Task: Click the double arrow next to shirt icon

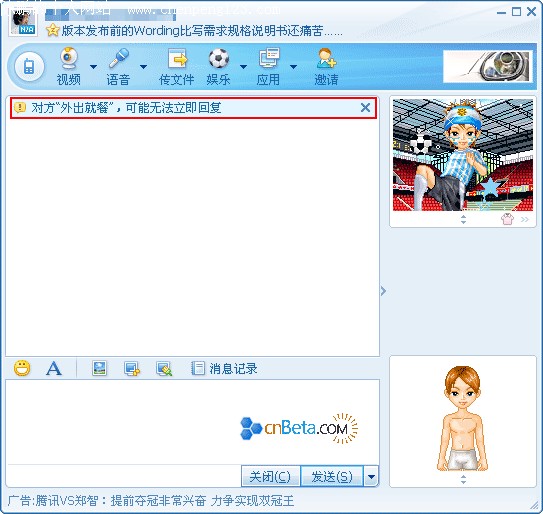Action: (x=525, y=219)
